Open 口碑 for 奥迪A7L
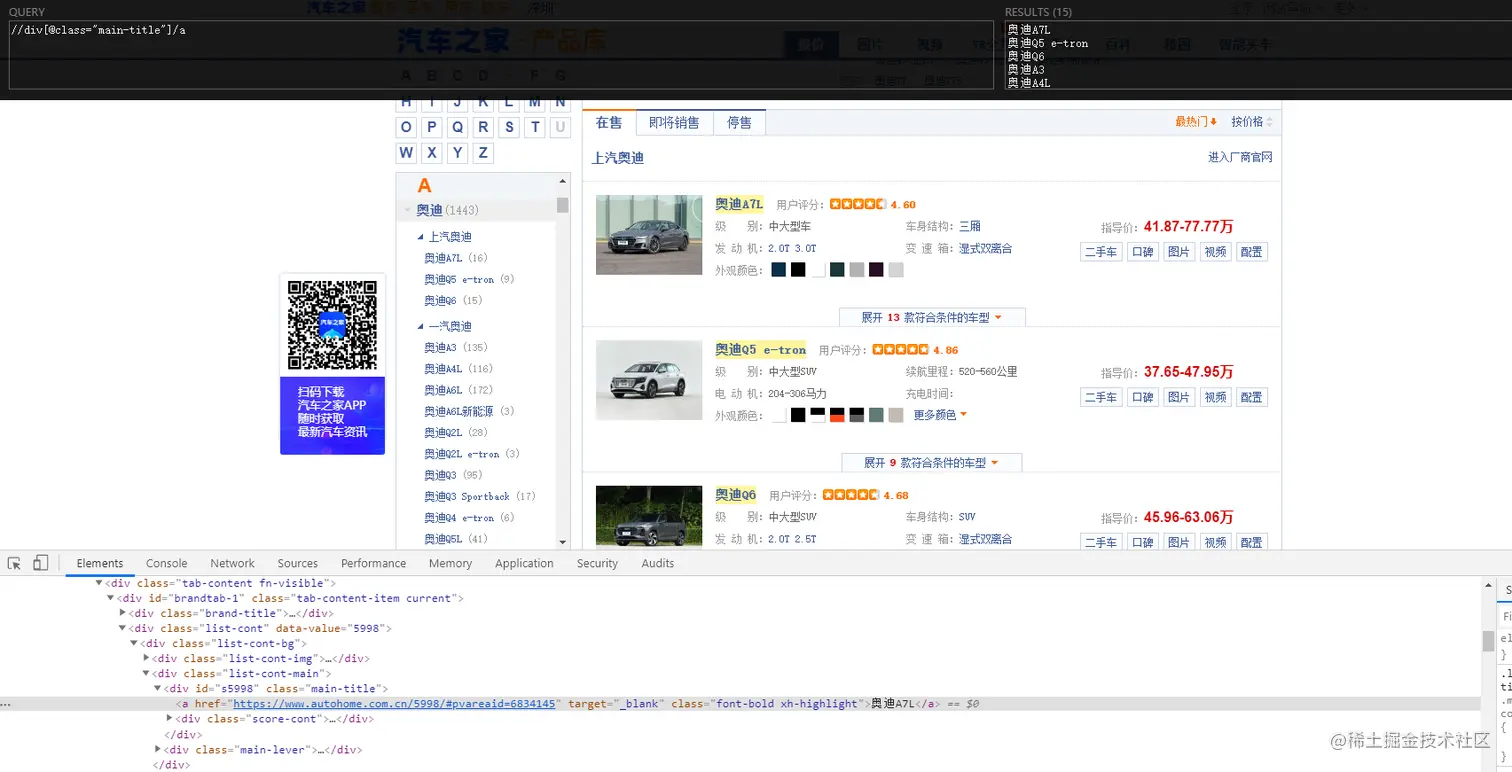Screen dimensions: 1512x772 point(1142,252)
